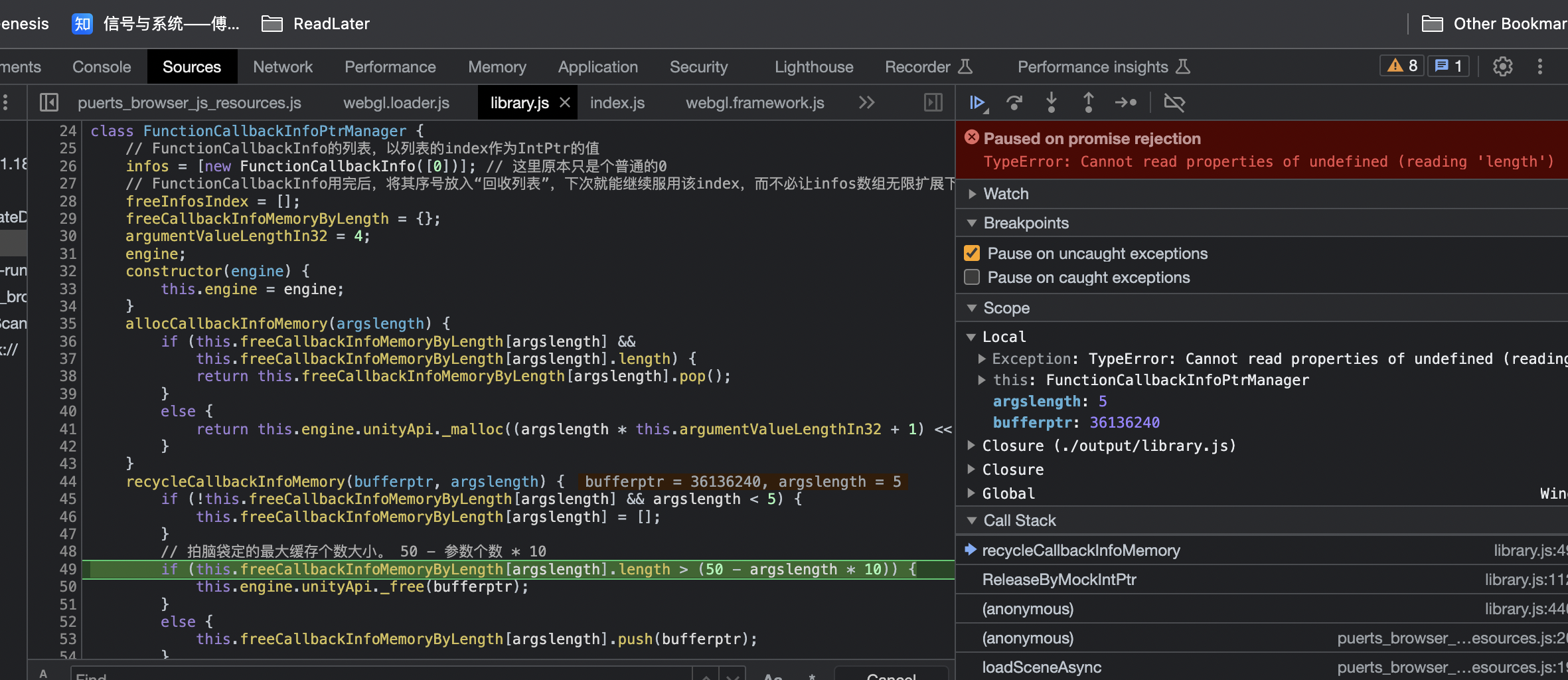Step into the next function call
This screenshot has height=680, width=1568.
click(1051, 103)
